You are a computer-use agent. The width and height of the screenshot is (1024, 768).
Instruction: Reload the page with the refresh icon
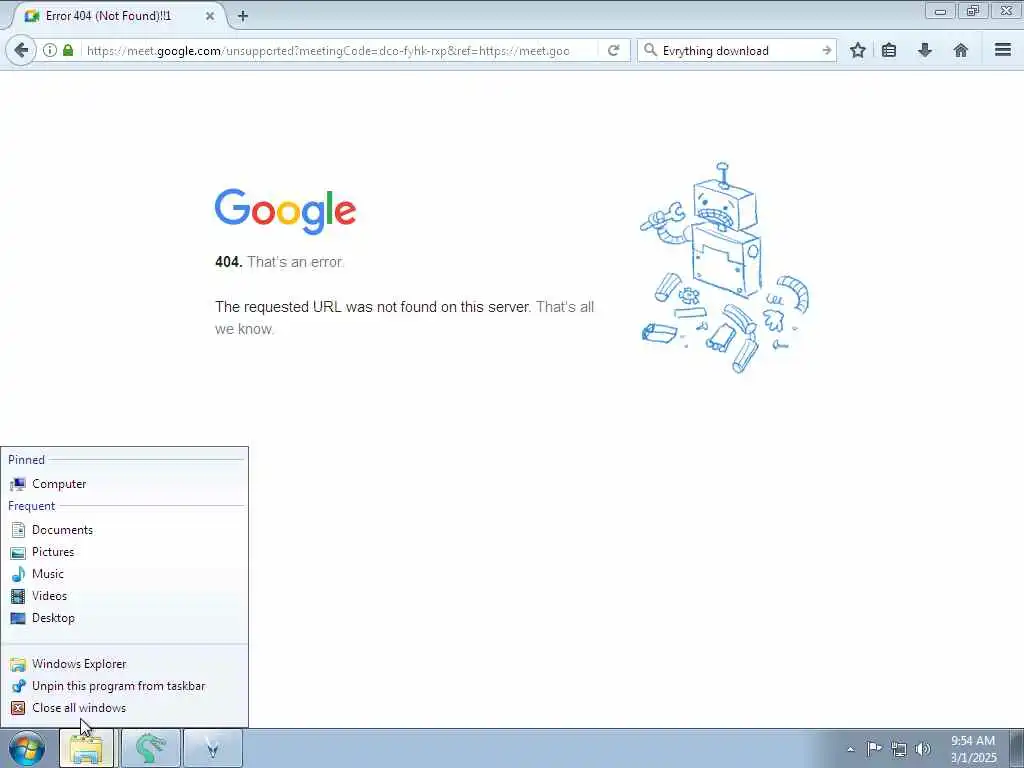pos(613,50)
